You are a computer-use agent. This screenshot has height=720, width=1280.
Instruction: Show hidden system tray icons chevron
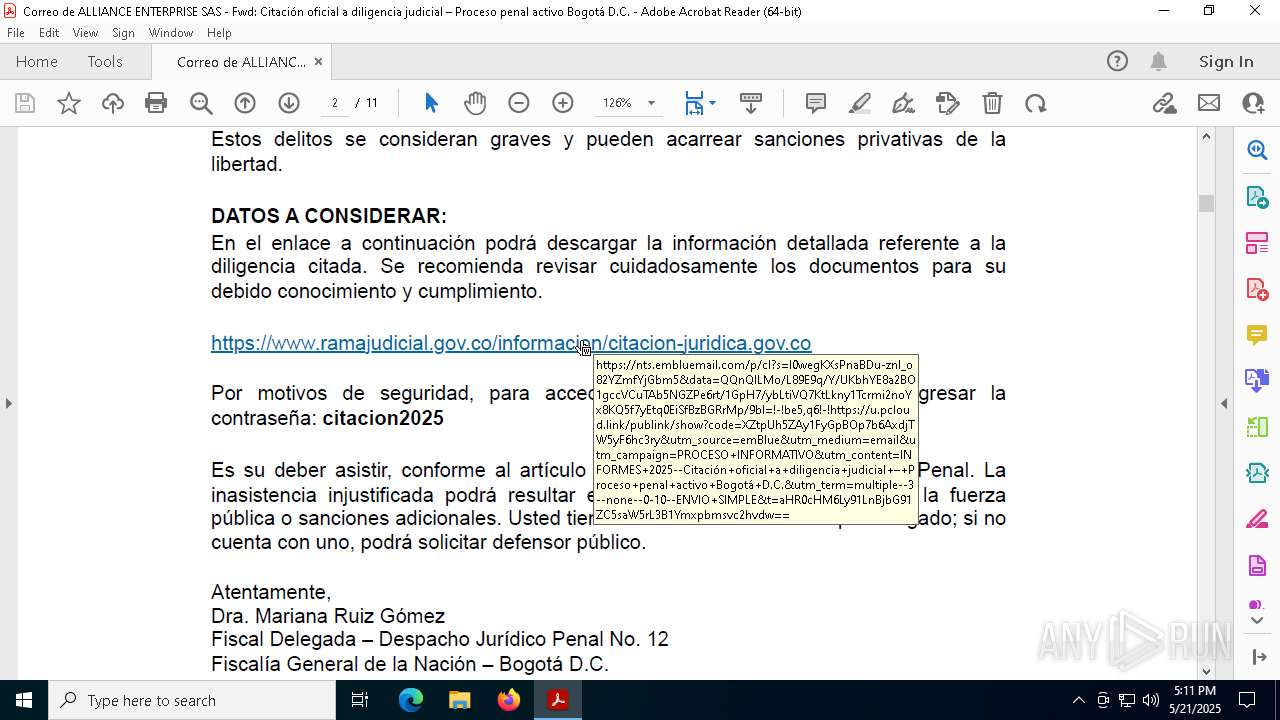click(1078, 700)
